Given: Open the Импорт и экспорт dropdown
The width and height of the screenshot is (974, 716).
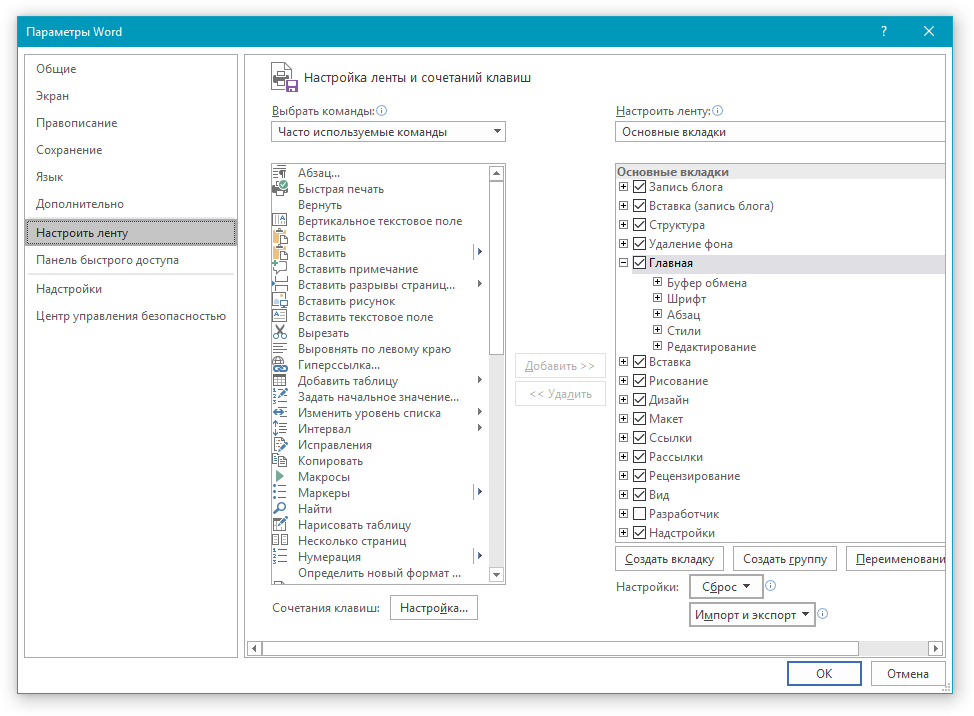Looking at the screenshot, I should pyautogui.click(x=752, y=615).
